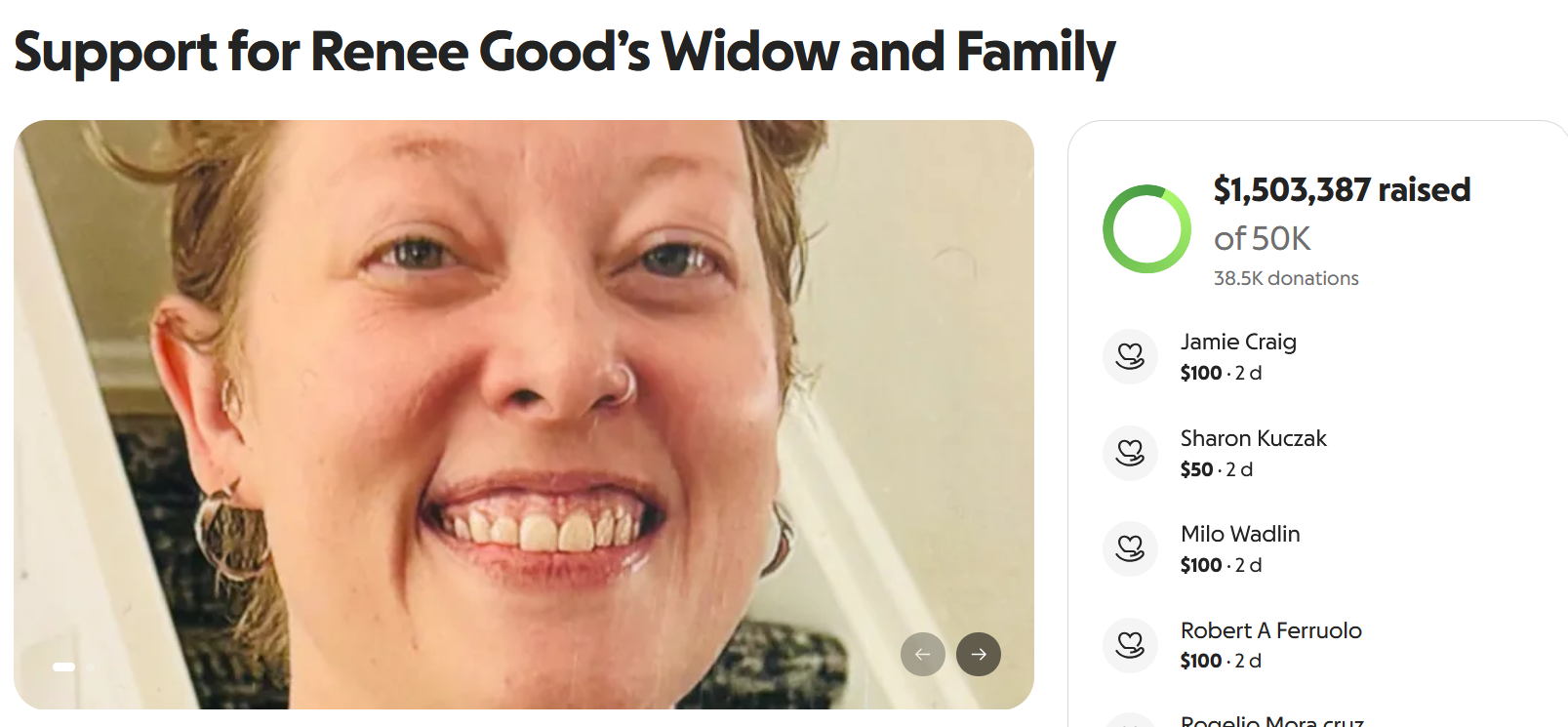Click the next photo arrow button
The image size is (1568, 727).
[x=979, y=654]
